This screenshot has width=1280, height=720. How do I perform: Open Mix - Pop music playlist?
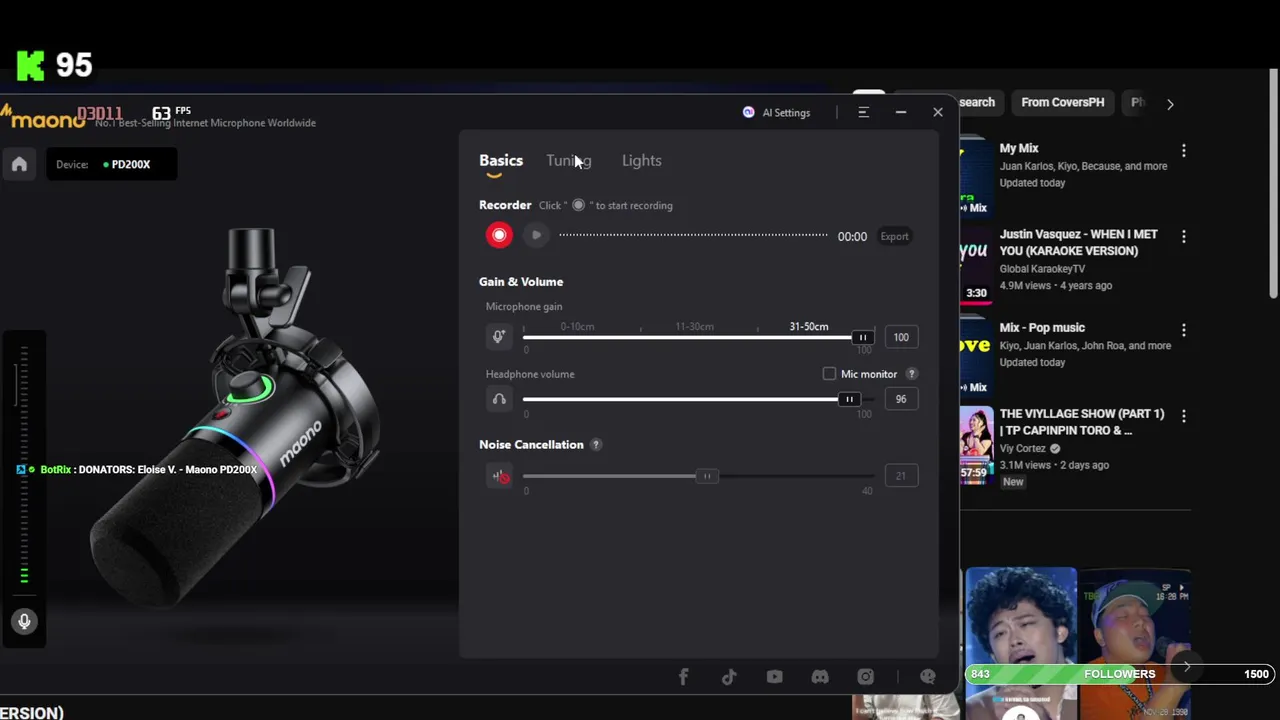(x=1042, y=328)
